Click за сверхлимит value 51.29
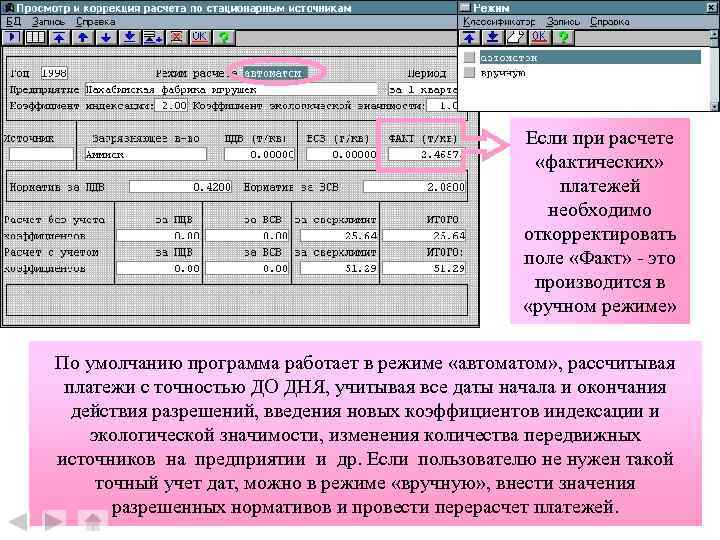This screenshot has width=720, height=540. [338, 268]
